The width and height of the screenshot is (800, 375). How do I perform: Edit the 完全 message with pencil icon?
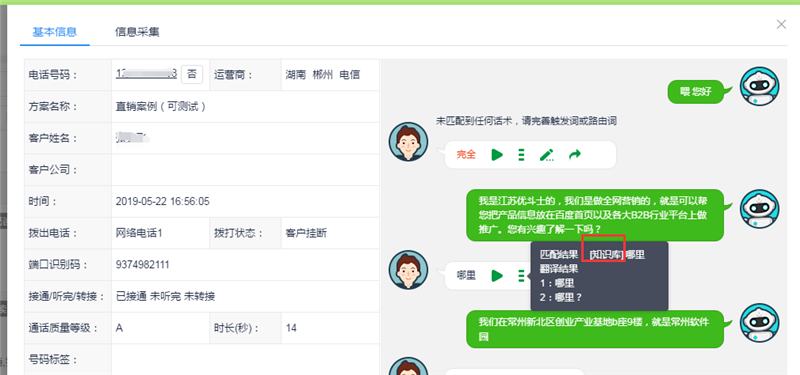coord(547,155)
